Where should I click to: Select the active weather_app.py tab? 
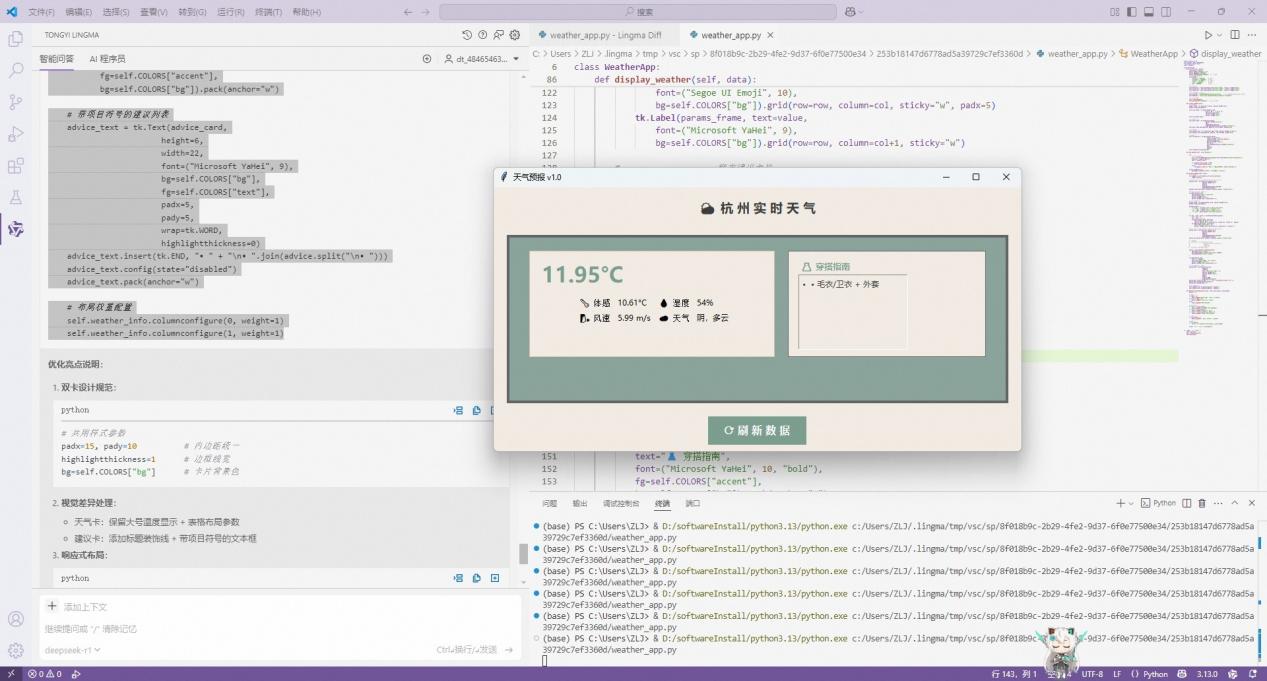731,35
